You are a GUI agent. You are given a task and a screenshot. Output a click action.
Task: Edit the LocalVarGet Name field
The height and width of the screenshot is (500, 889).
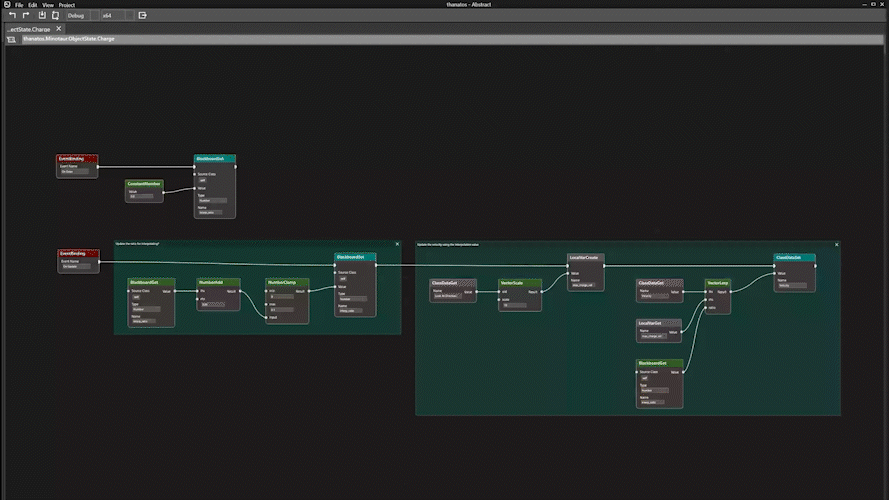click(x=653, y=336)
